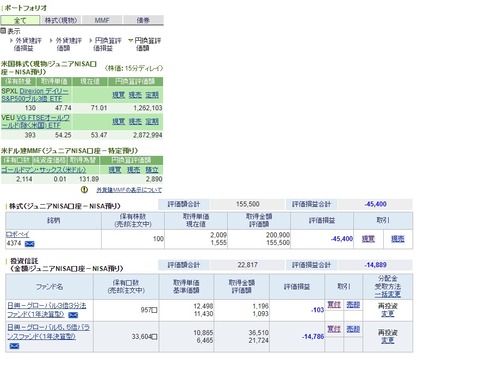Viewport: 480px width, 366px height.
Task: Click stock 評価額合計 value 155,500
Action: pos(248,204)
